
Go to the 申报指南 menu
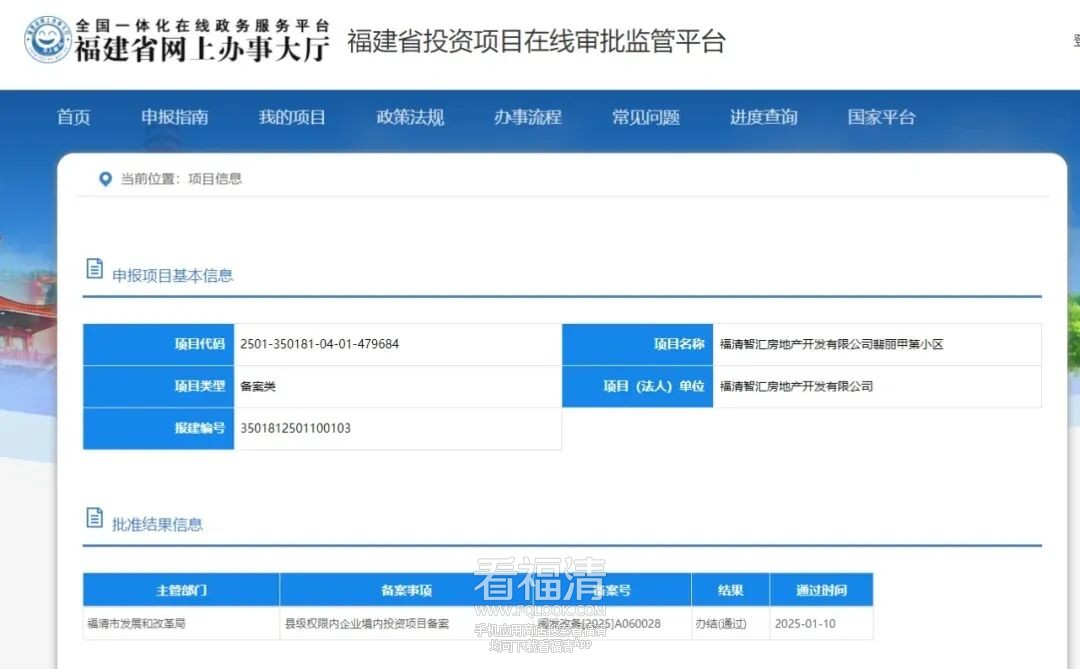[x=175, y=117]
